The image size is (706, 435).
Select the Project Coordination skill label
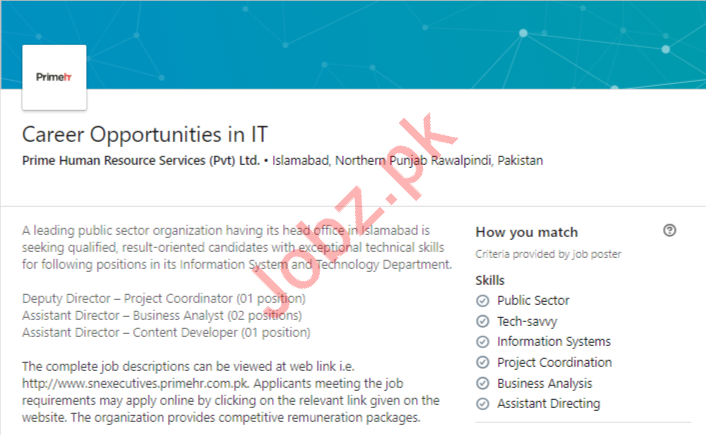554,363
